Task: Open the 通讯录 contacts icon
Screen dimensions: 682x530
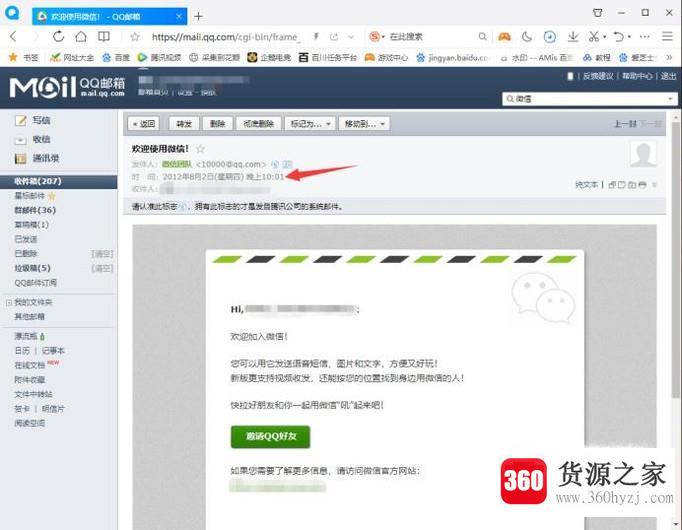Action: (x=20, y=159)
